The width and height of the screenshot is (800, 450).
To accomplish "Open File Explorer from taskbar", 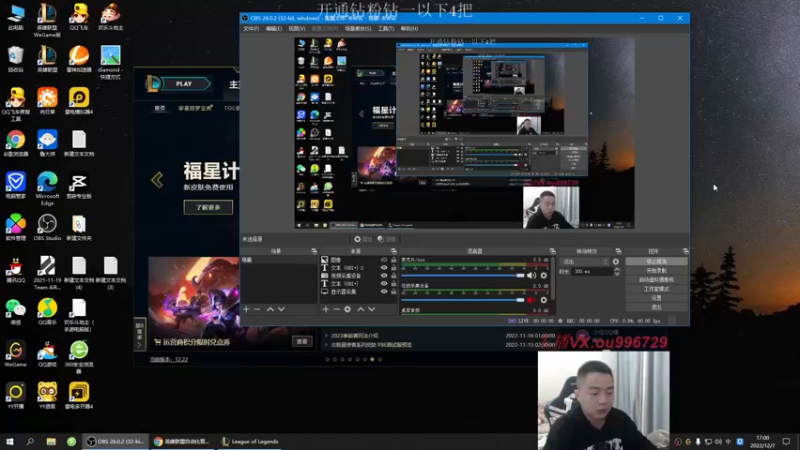I will click(x=51, y=442).
